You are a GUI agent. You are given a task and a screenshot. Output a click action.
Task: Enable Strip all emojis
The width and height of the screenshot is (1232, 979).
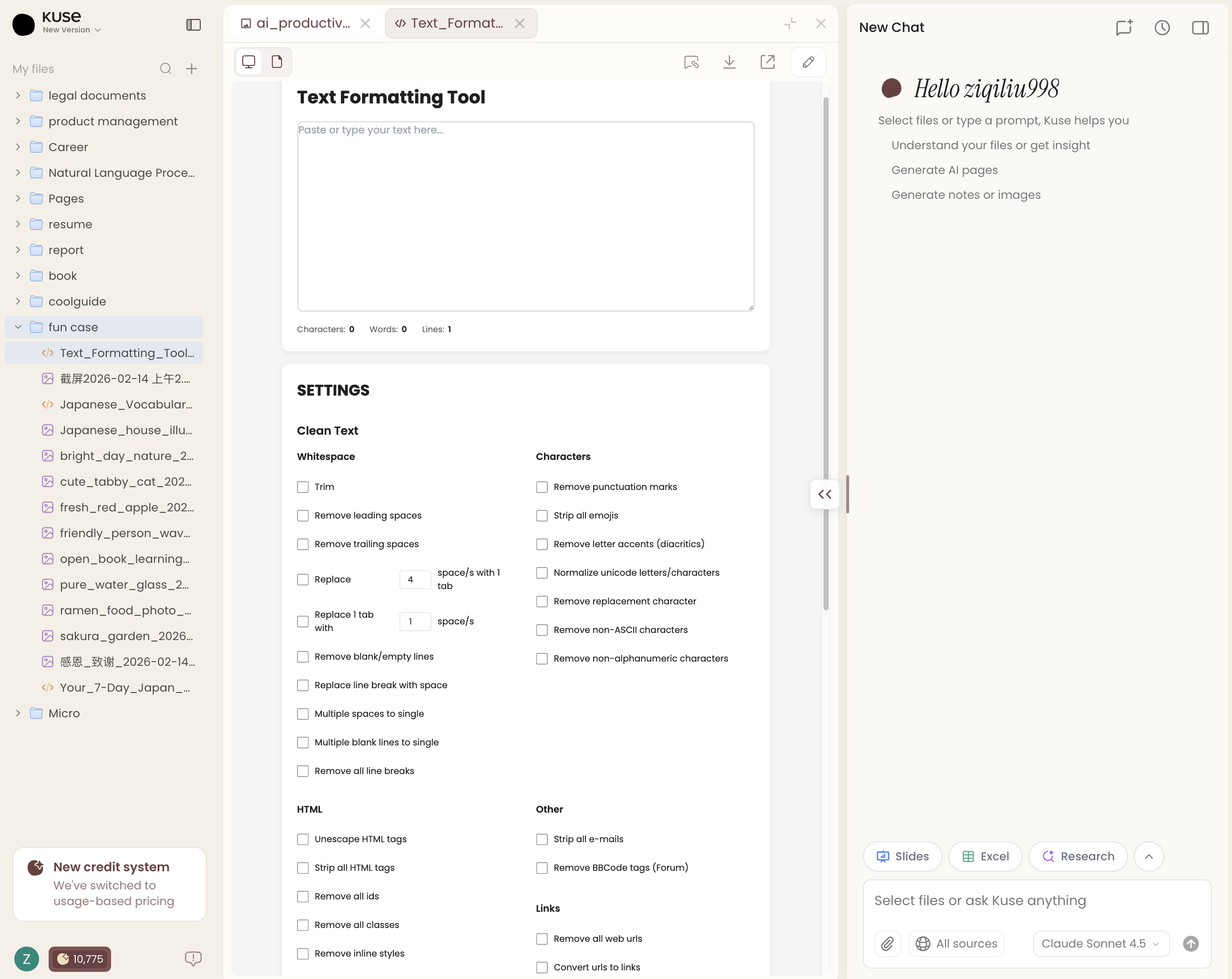[x=542, y=515]
